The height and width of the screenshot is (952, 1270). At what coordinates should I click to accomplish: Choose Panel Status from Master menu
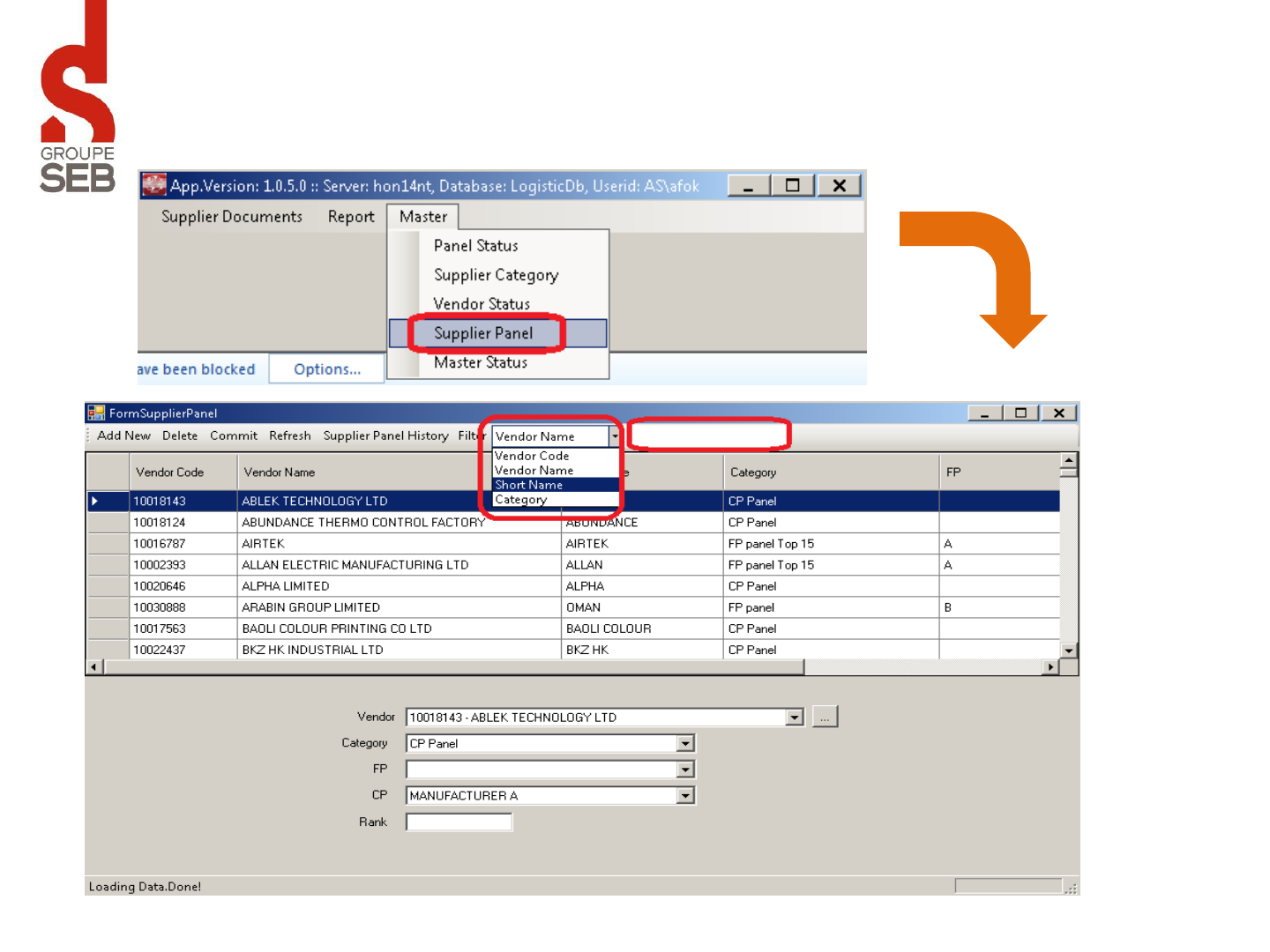pos(476,246)
